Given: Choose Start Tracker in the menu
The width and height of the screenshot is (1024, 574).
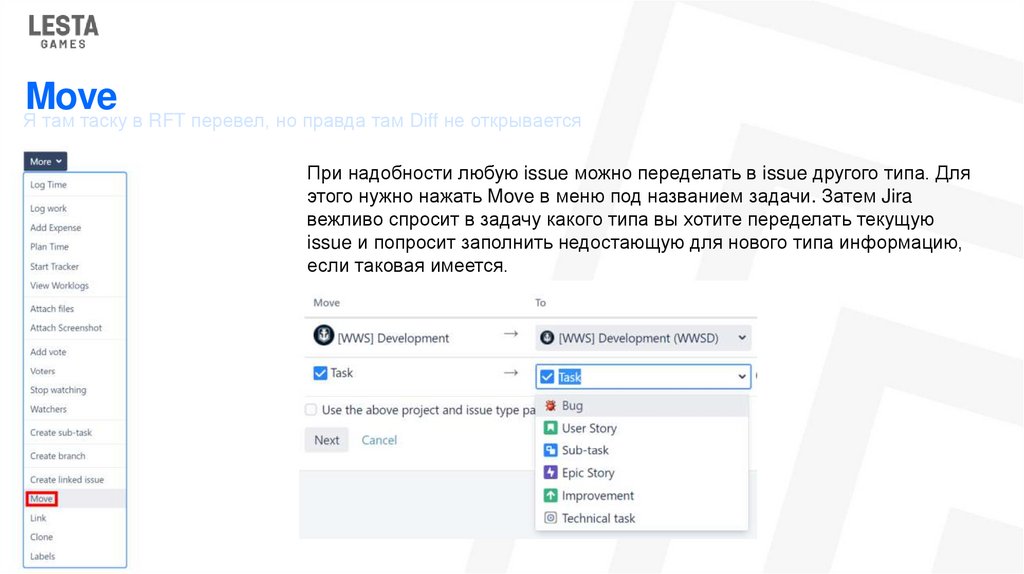Looking at the screenshot, I should pos(74,266).
